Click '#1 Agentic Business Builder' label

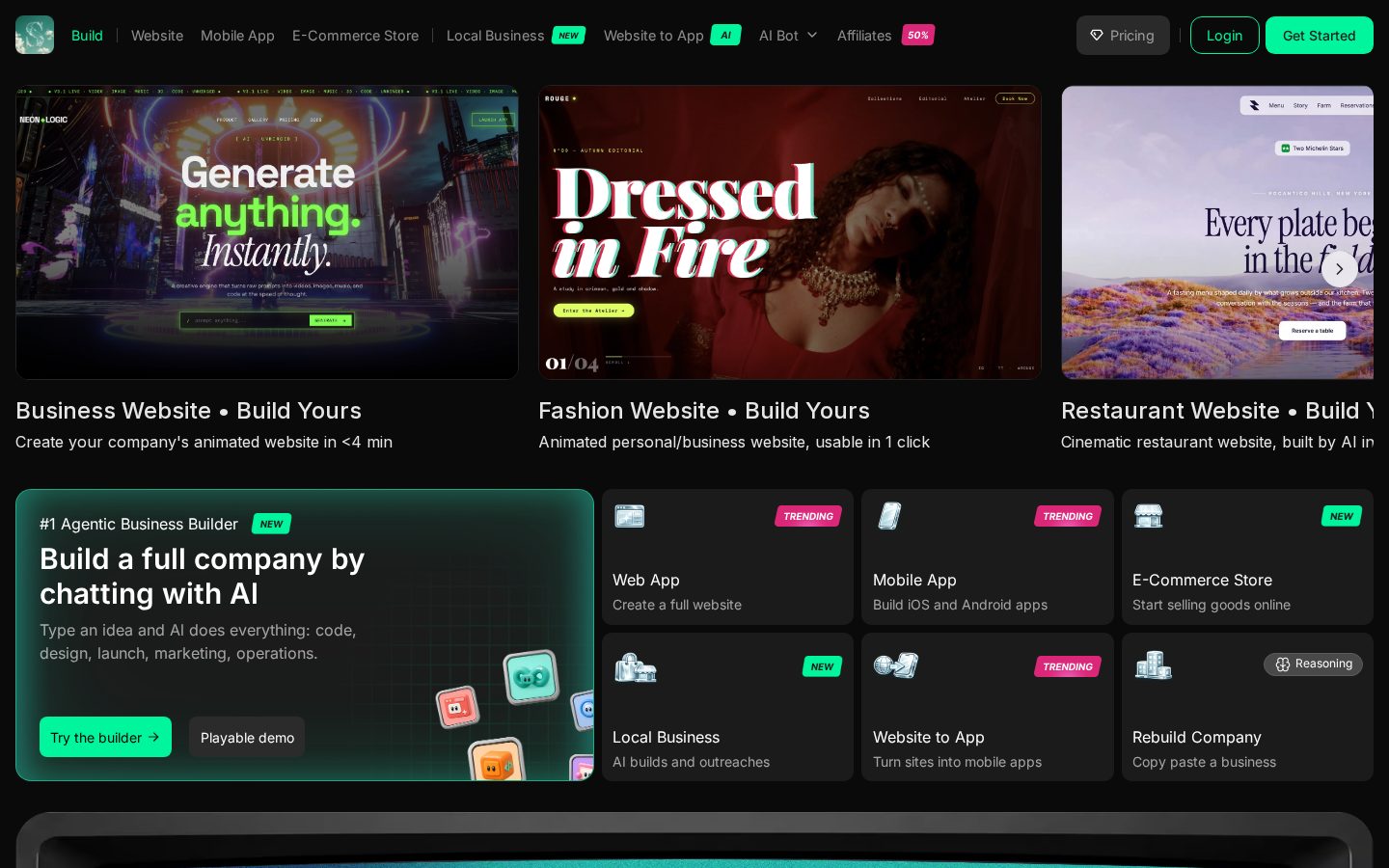139,524
